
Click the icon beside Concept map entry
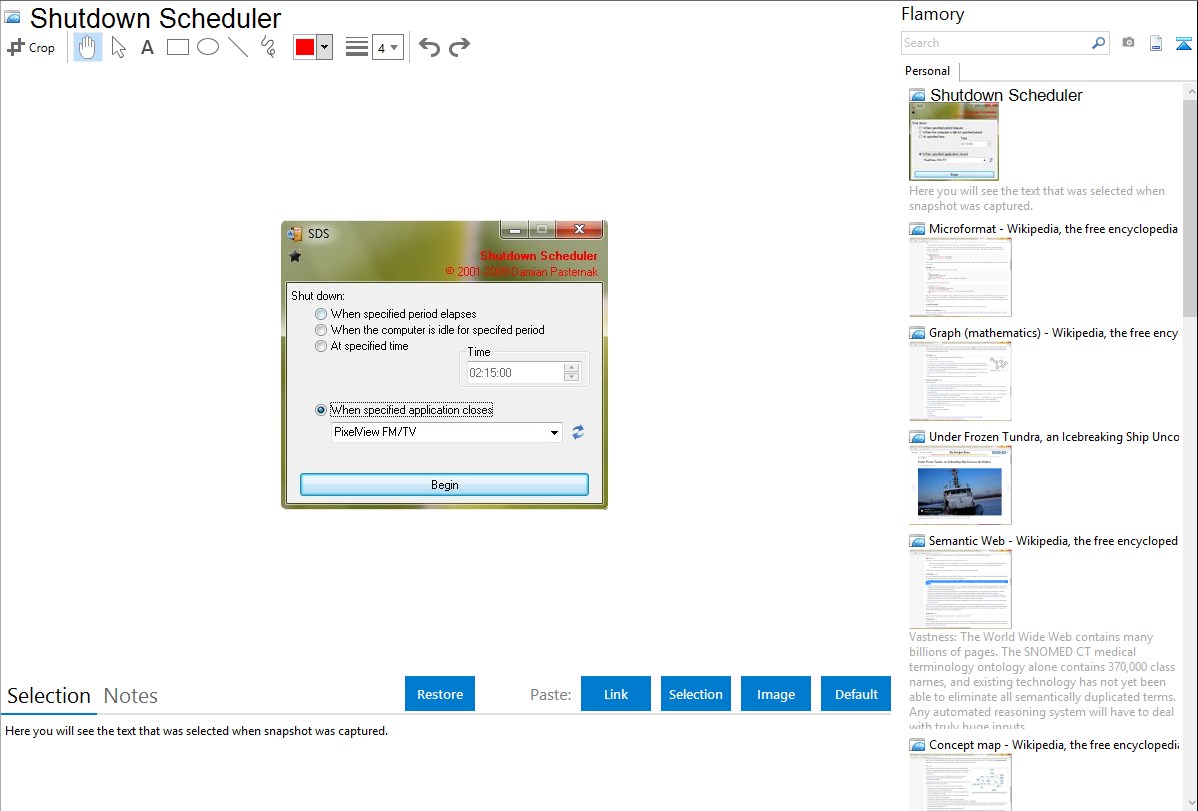tap(918, 745)
